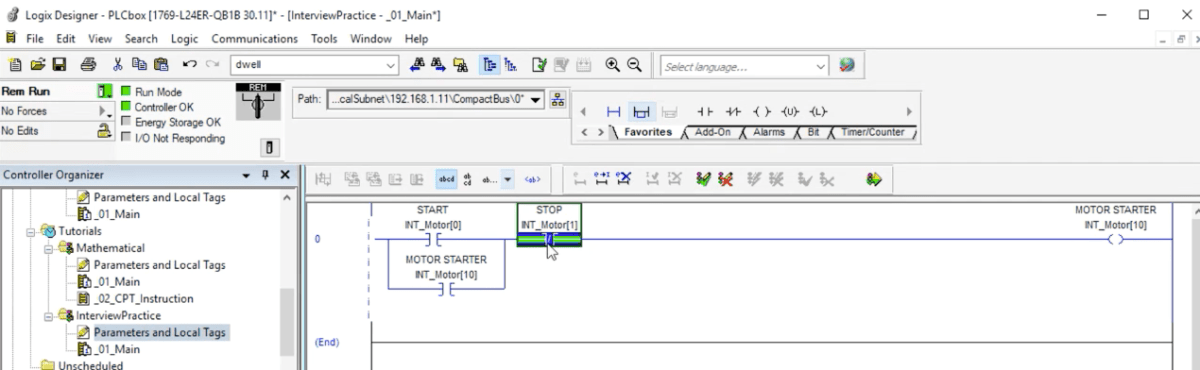The image size is (1200, 370).
Task: Switch to the Add-On instruction tab
Action: click(712, 132)
